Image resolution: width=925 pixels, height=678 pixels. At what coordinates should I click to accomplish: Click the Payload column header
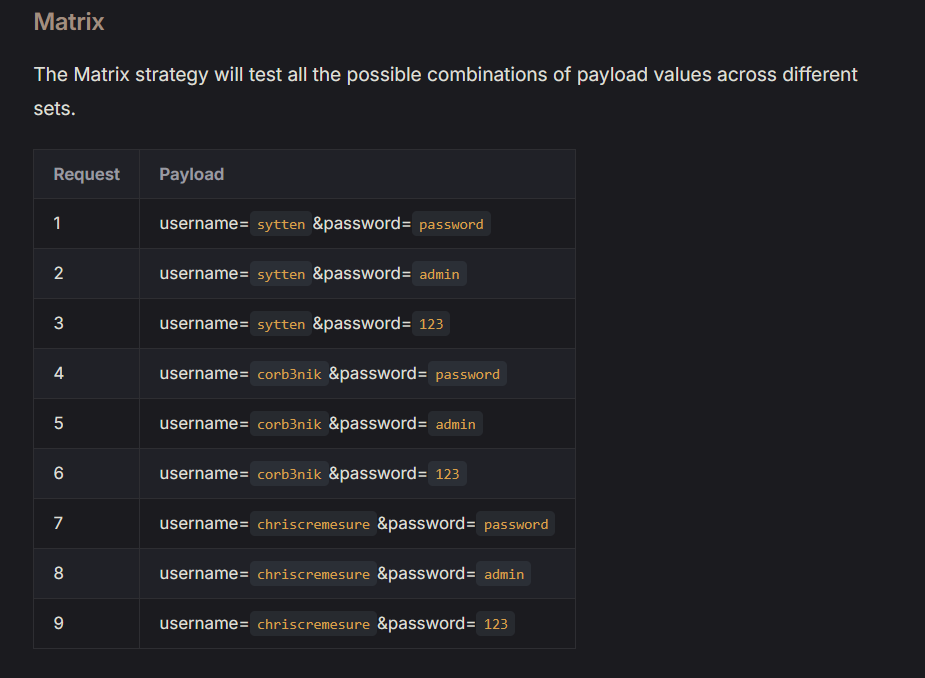click(x=191, y=174)
